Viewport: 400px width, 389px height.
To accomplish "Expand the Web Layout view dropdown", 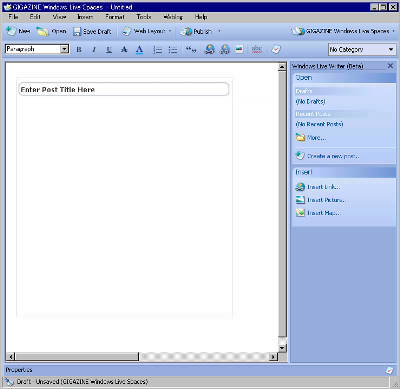I will (x=170, y=31).
